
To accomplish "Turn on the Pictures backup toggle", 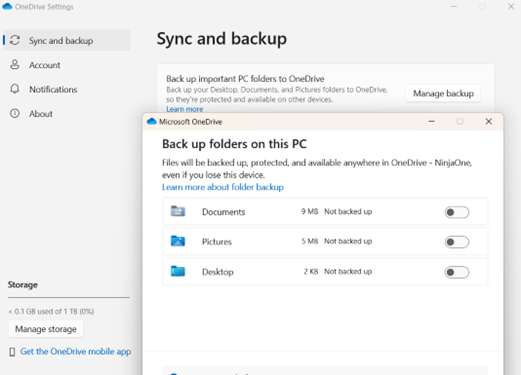I will 457,242.
